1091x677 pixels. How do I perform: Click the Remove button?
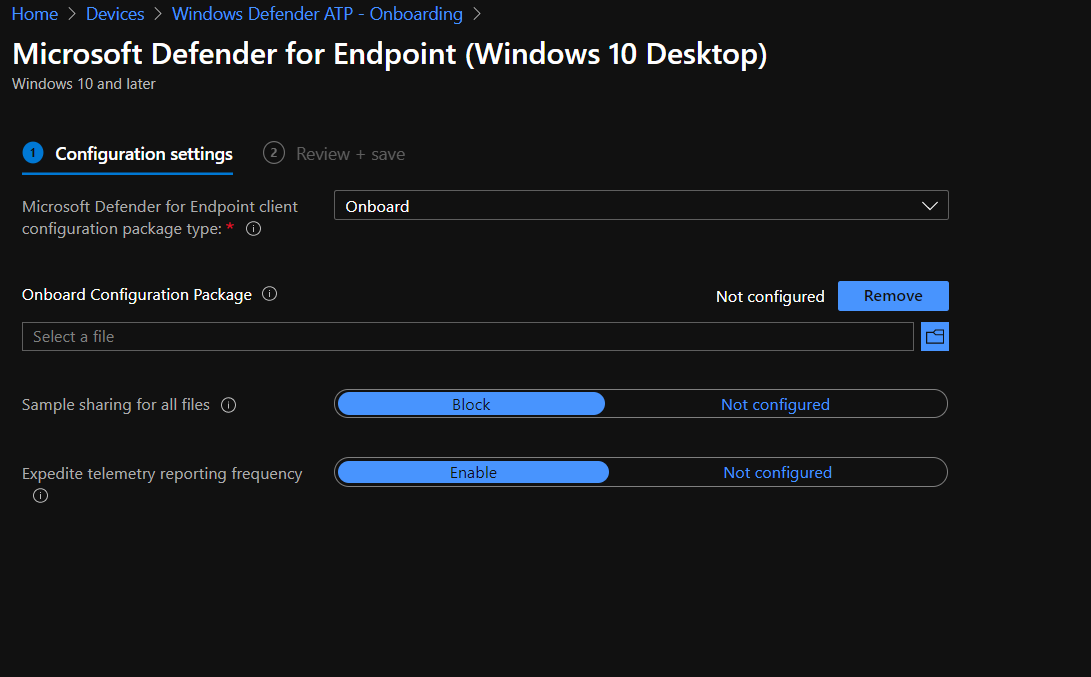pos(893,295)
